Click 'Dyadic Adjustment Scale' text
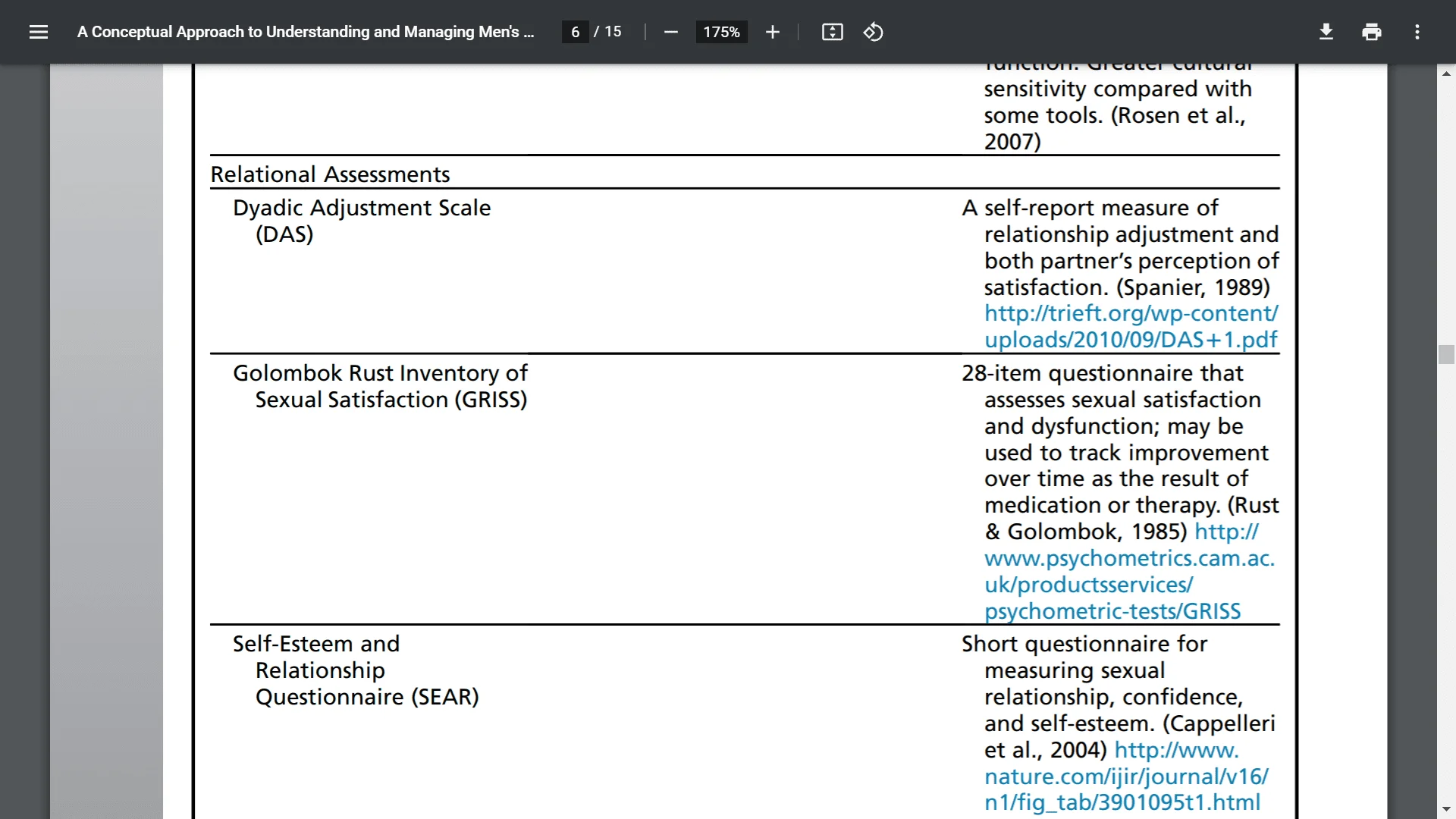Screen dimensions: 1456x819 (x=362, y=208)
